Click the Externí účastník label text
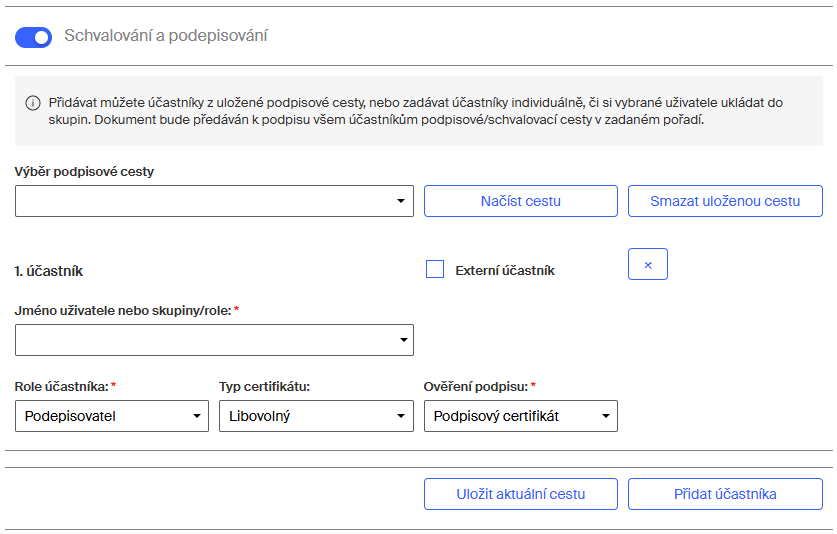 click(x=505, y=271)
